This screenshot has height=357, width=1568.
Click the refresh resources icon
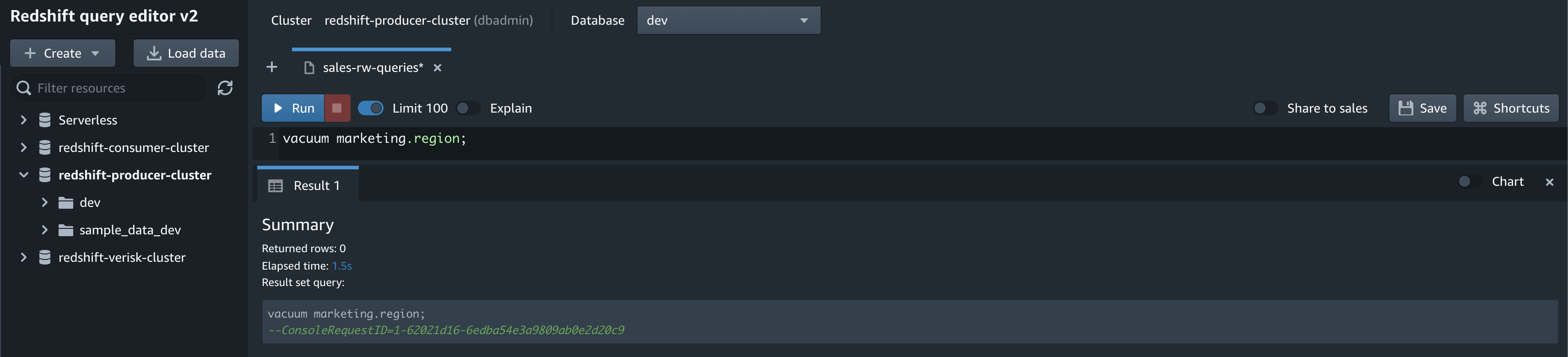[x=225, y=88]
